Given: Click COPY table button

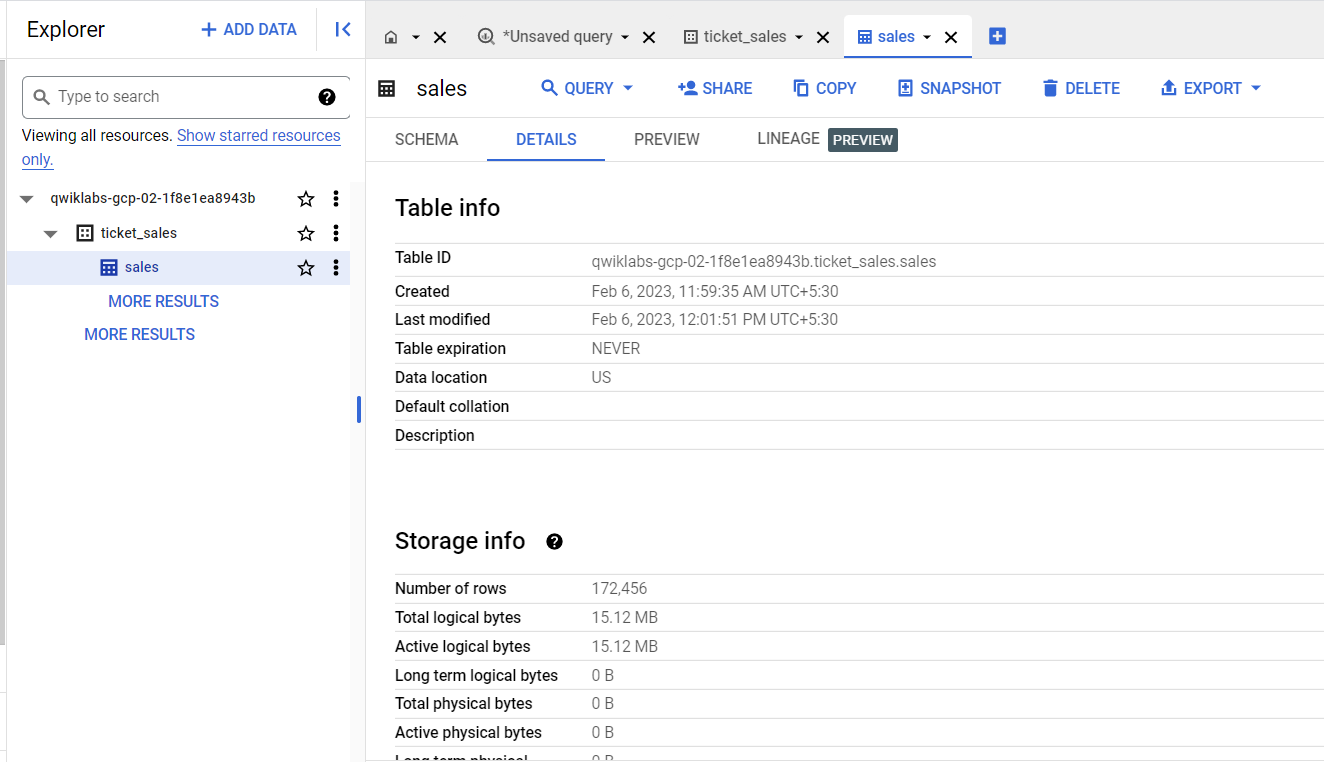Looking at the screenshot, I should point(825,88).
